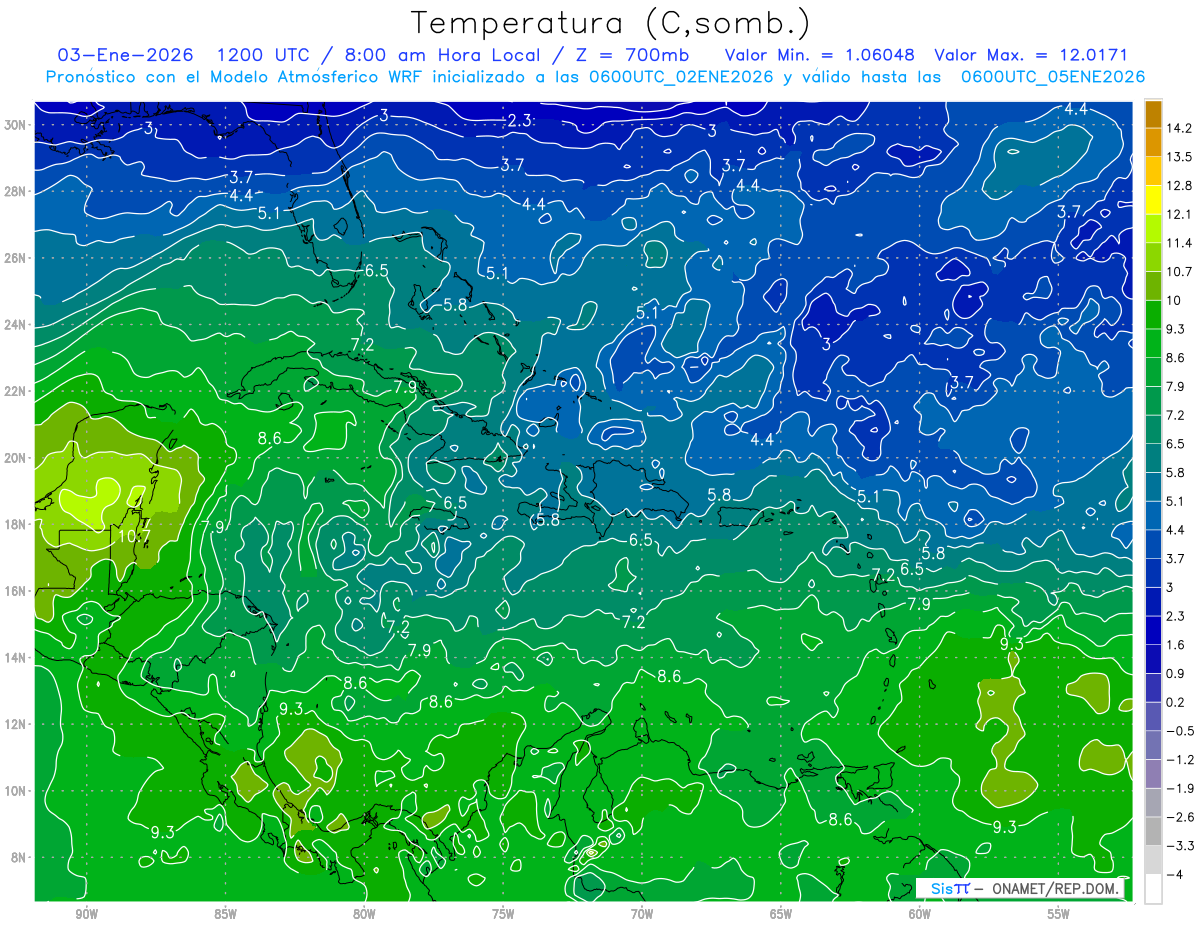
Task: Click the purple color bar swatch between -1.9 and -1.2
Action: [1153, 774]
